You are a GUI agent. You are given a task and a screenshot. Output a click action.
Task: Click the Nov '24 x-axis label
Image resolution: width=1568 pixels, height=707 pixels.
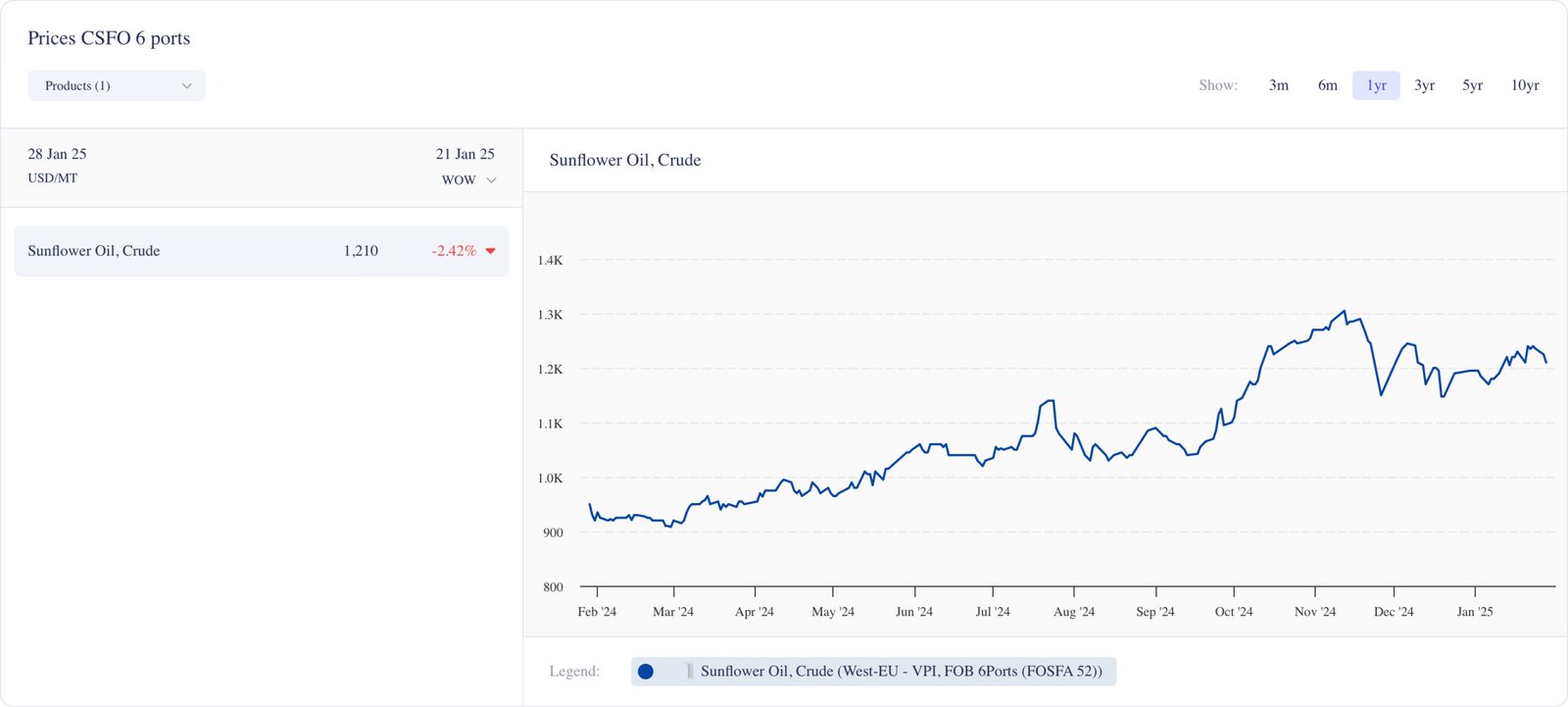coord(1314,612)
